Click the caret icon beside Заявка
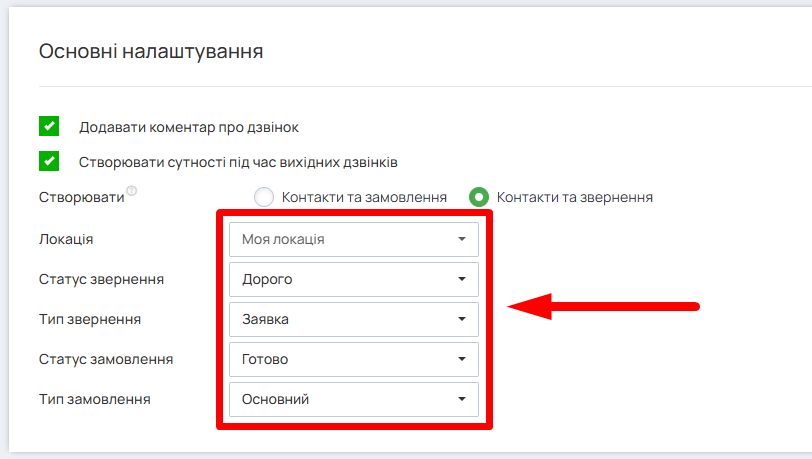The width and height of the screenshot is (812, 459). [x=461, y=320]
